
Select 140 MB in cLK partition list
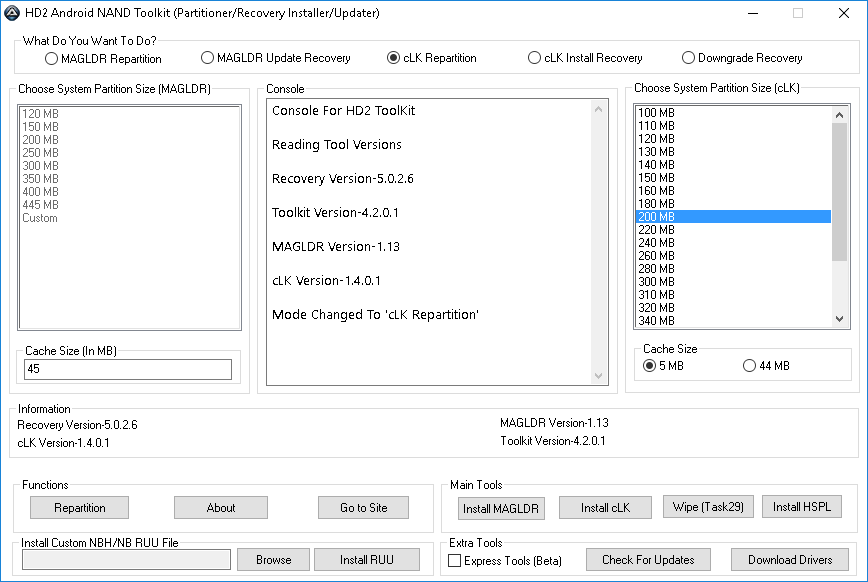click(x=733, y=165)
